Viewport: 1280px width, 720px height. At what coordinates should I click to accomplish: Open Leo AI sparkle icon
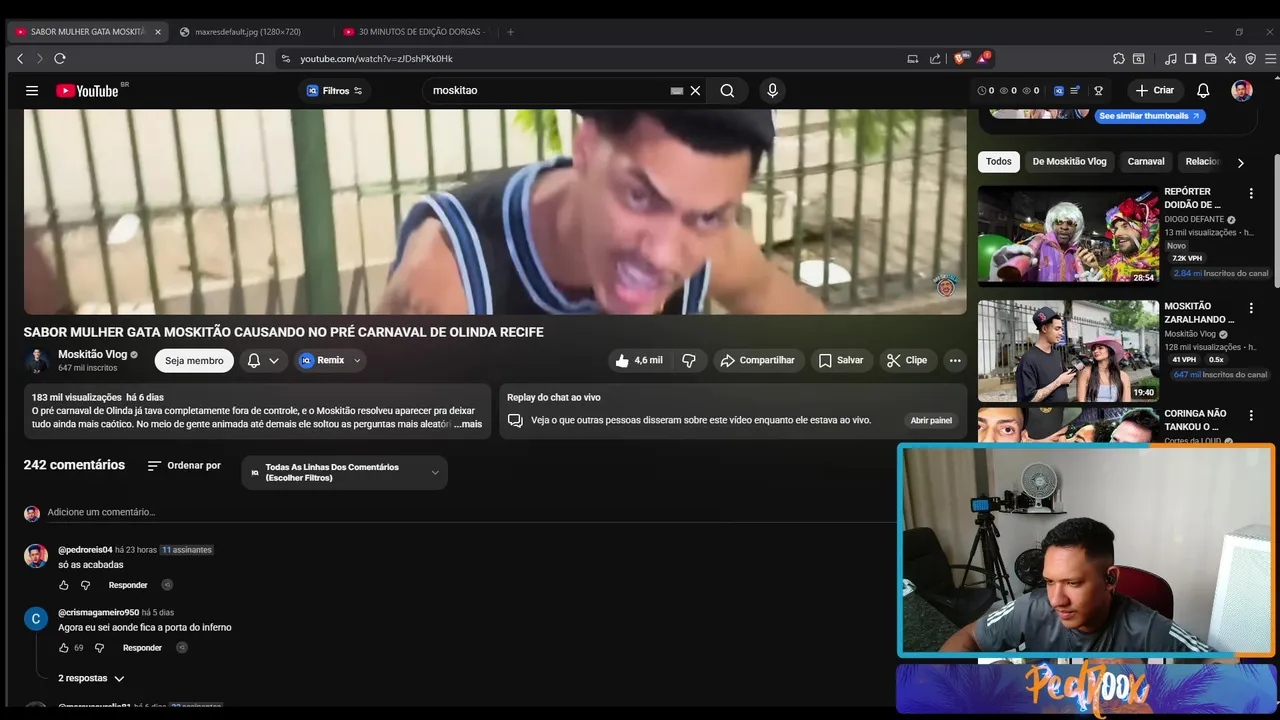[x=1230, y=59]
